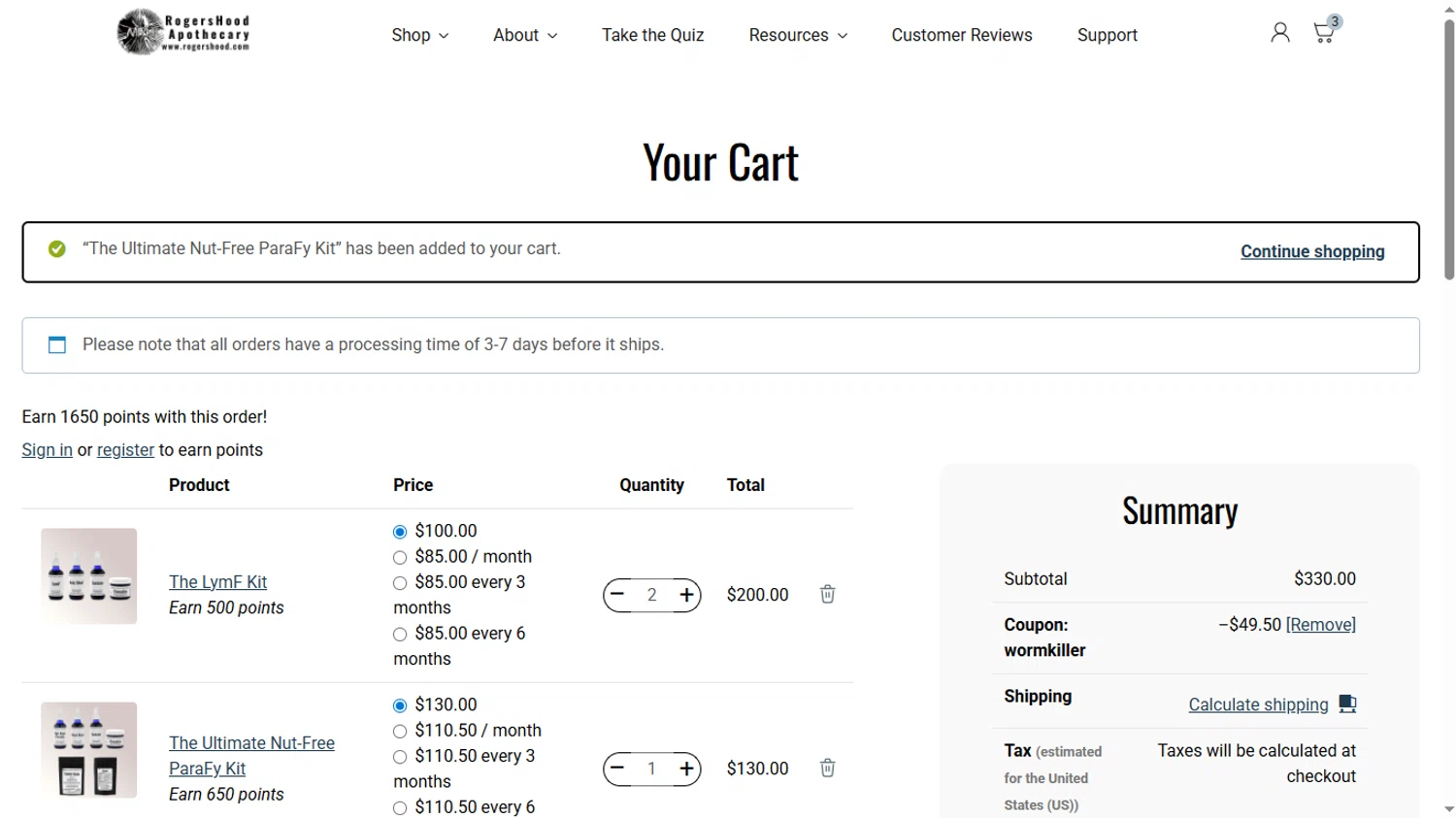
Task: Click the Sign in link
Action: pos(47,449)
